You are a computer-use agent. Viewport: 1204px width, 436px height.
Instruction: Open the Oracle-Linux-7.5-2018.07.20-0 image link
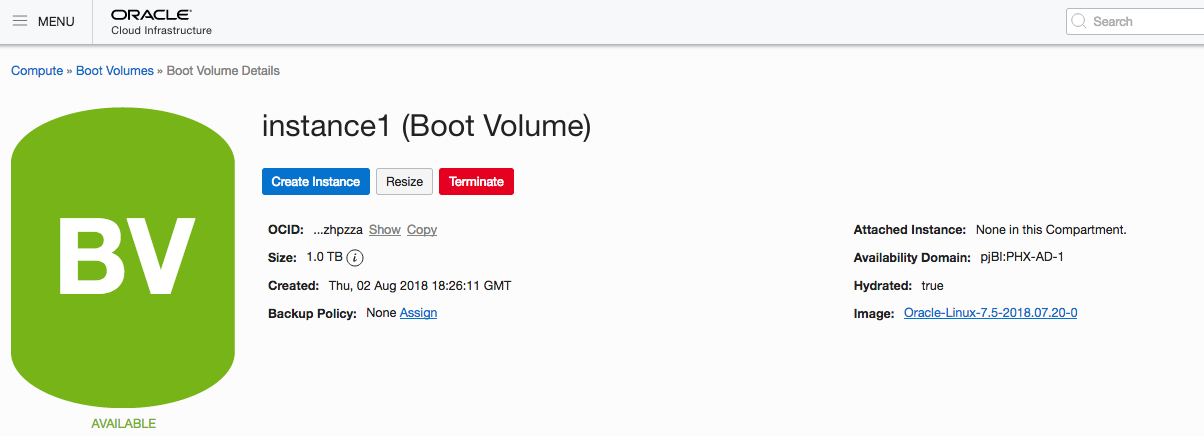click(990, 313)
